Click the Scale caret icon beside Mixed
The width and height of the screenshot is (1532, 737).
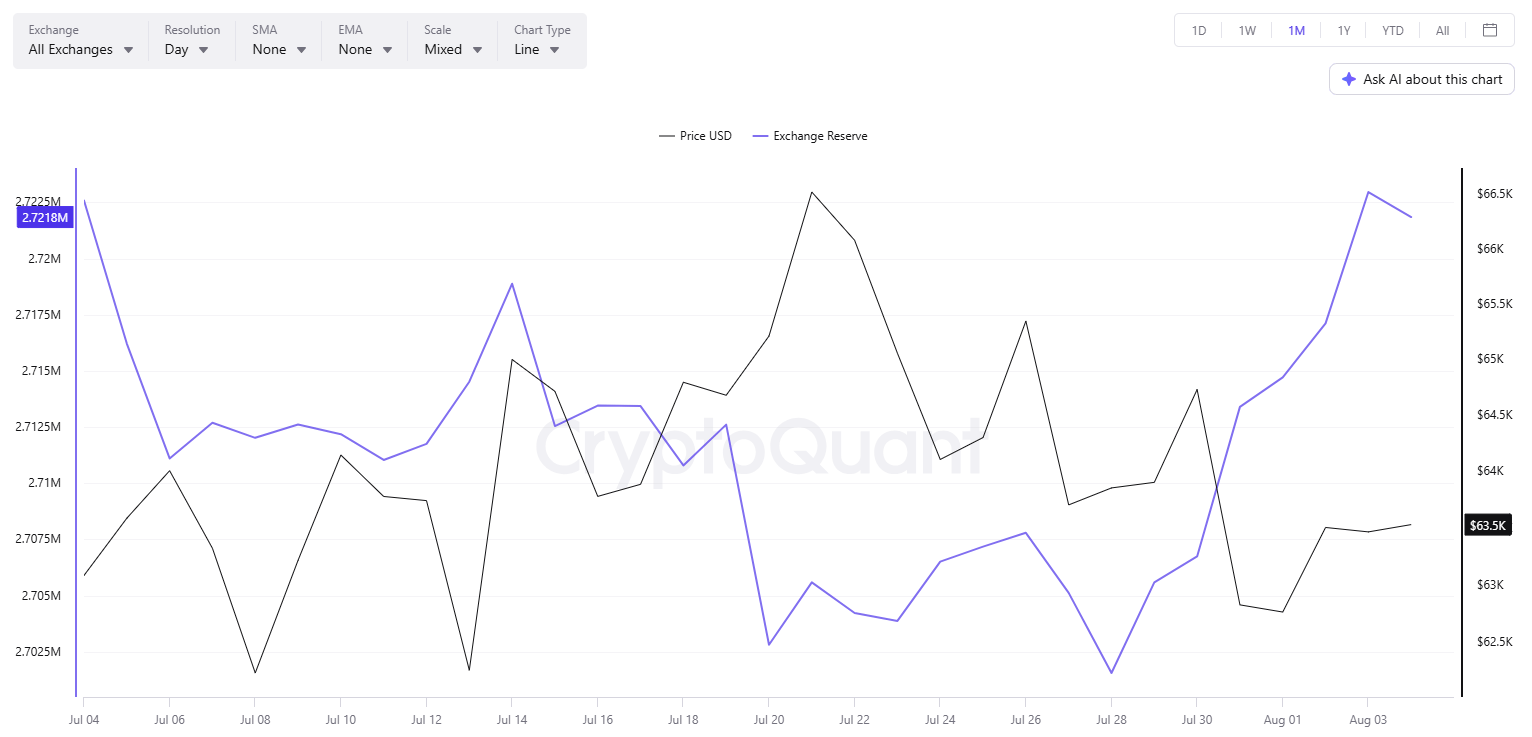pyautogui.click(x=477, y=50)
